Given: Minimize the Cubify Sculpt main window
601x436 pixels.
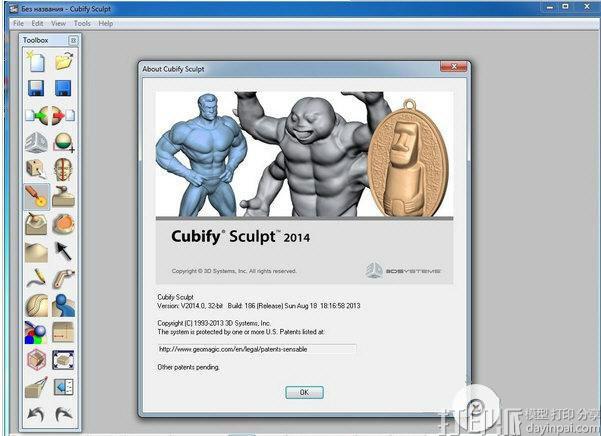Looking at the screenshot, I should tap(550, 7).
